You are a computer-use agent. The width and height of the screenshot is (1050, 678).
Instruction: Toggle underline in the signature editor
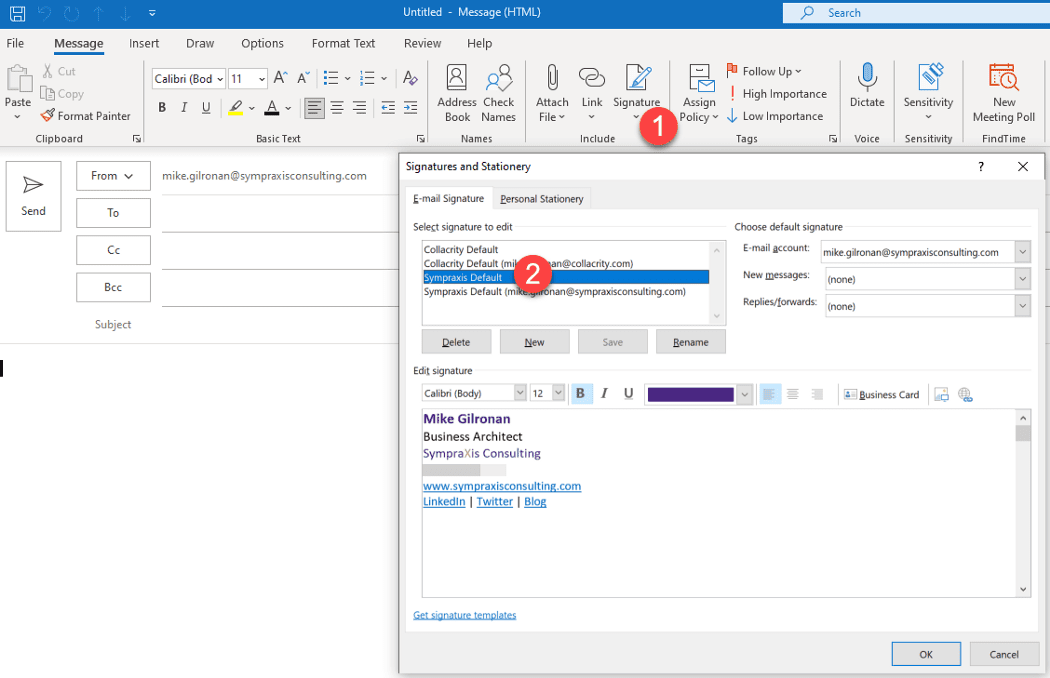tap(628, 393)
